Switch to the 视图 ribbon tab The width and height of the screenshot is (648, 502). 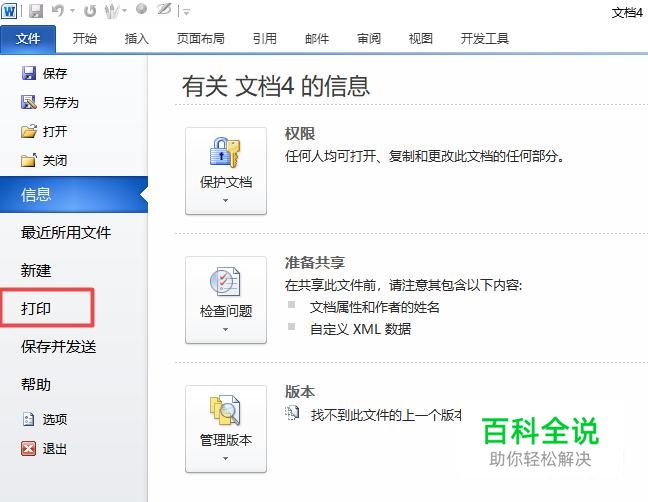421,39
